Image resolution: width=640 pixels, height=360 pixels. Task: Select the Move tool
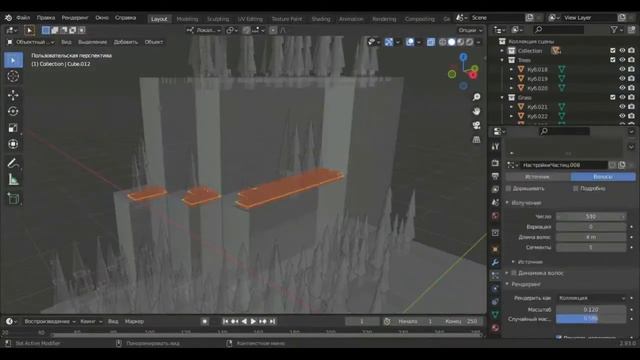pos(13,95)
